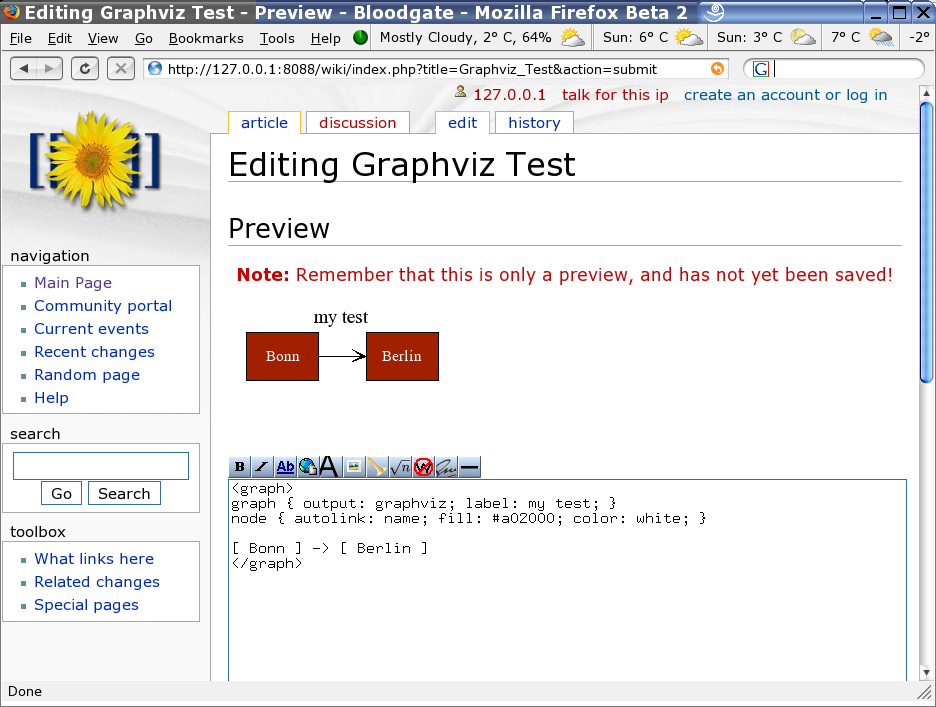Insert horizontal line from edit toolbar
Image resolution: width=936 pixels, height=707 pixels.
point(469,467)
